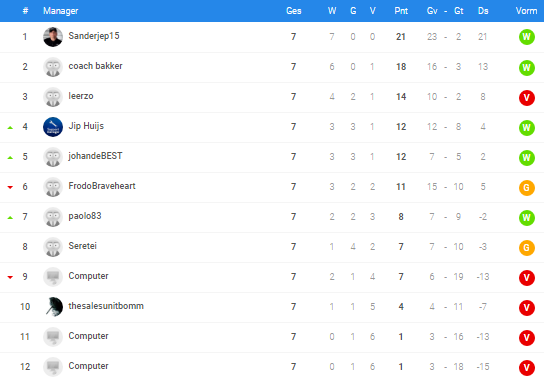
Task: Open the johandeBEST manager link
Action: click(95, 156)
